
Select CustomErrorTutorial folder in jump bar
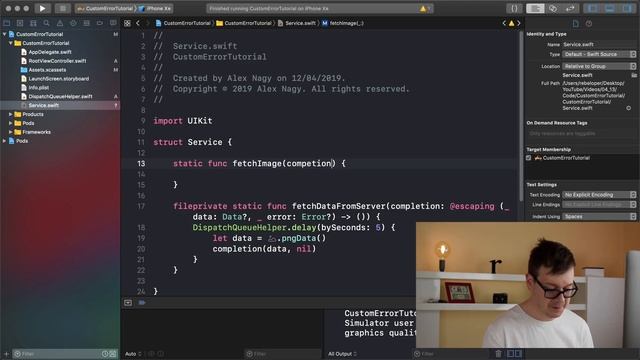(x=244, y=23)
